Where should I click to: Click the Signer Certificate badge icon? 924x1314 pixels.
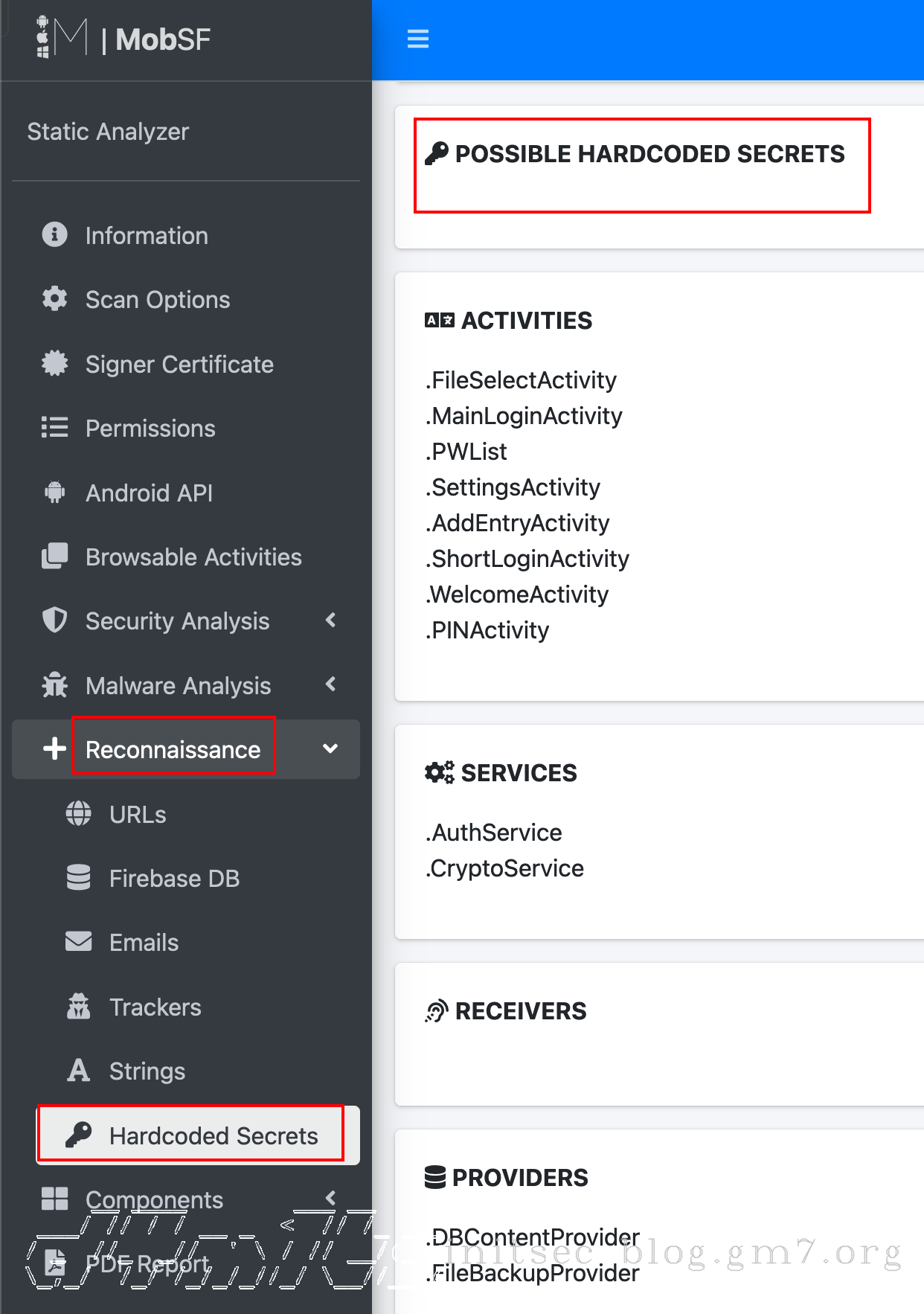[54, 364]
